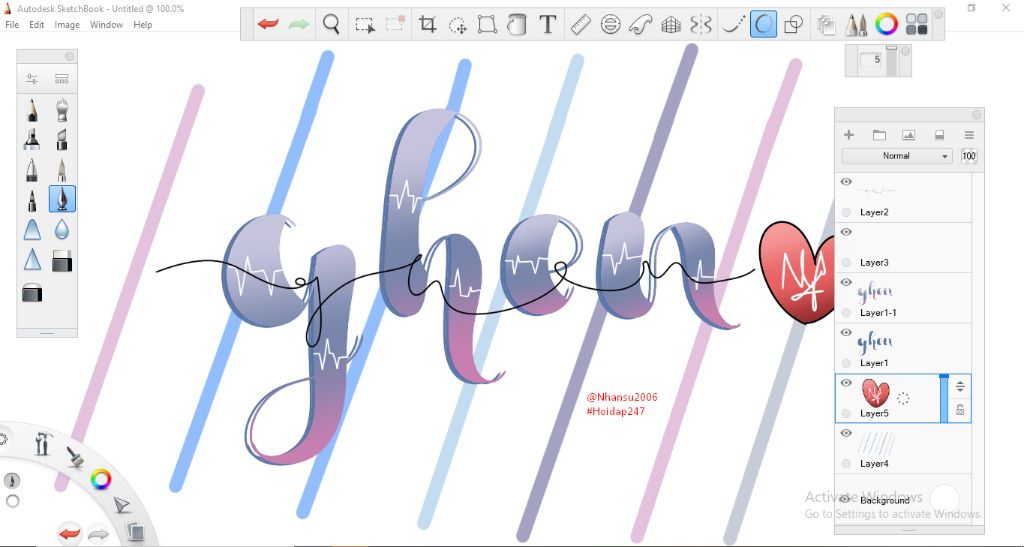
Task: Add an image layer in Layer Editor
Action: (x=908, y=135)
